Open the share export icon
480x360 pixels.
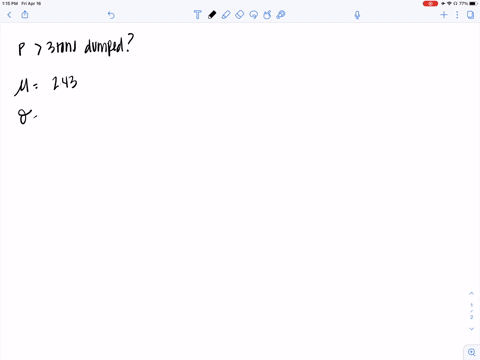tap(25, 14)
